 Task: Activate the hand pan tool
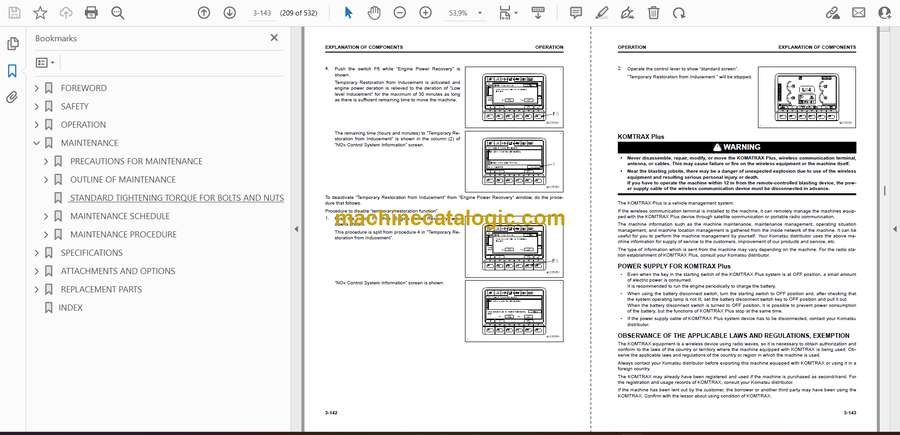374,13
